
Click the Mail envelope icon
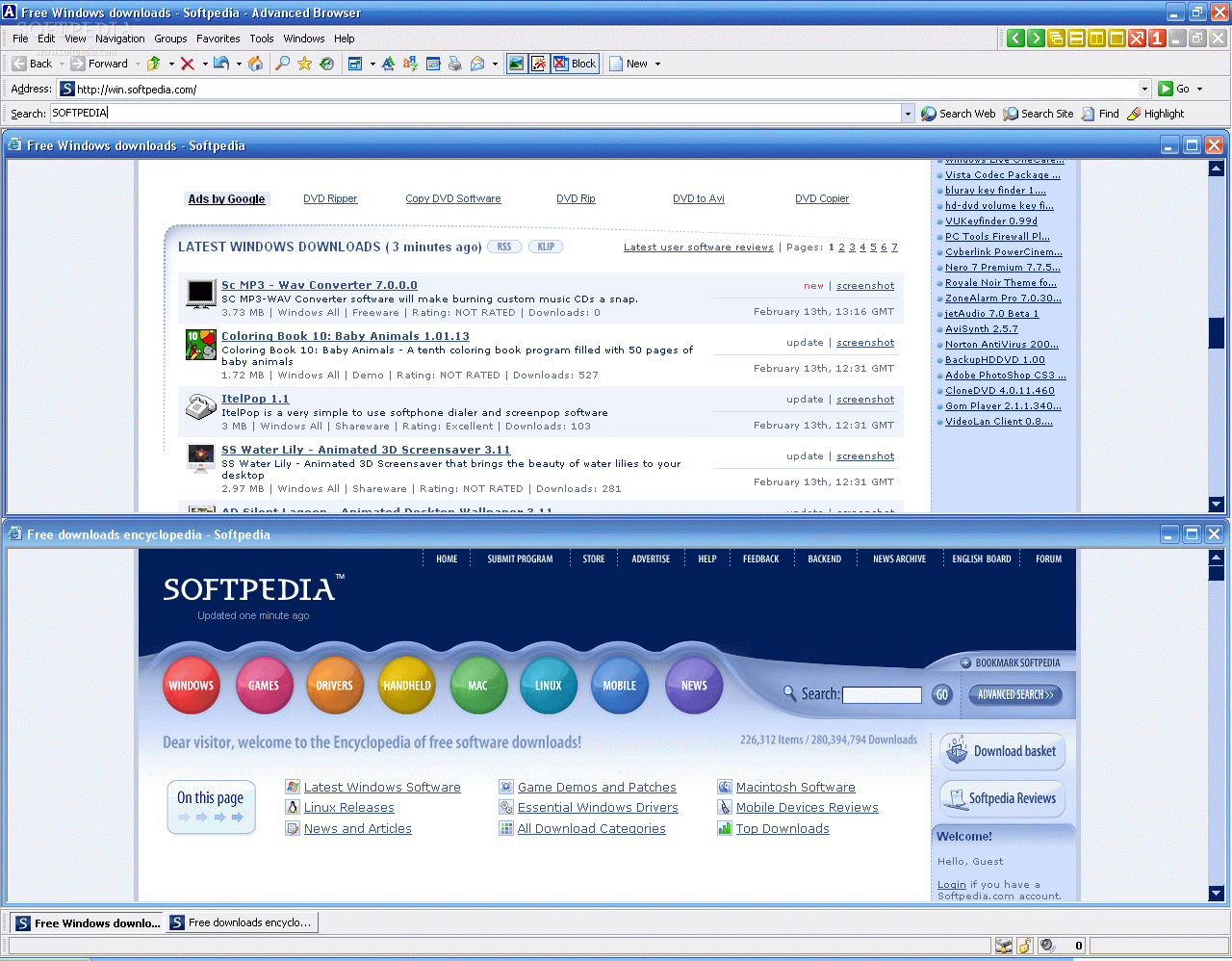pyautogui.click(x=477, y=64)
